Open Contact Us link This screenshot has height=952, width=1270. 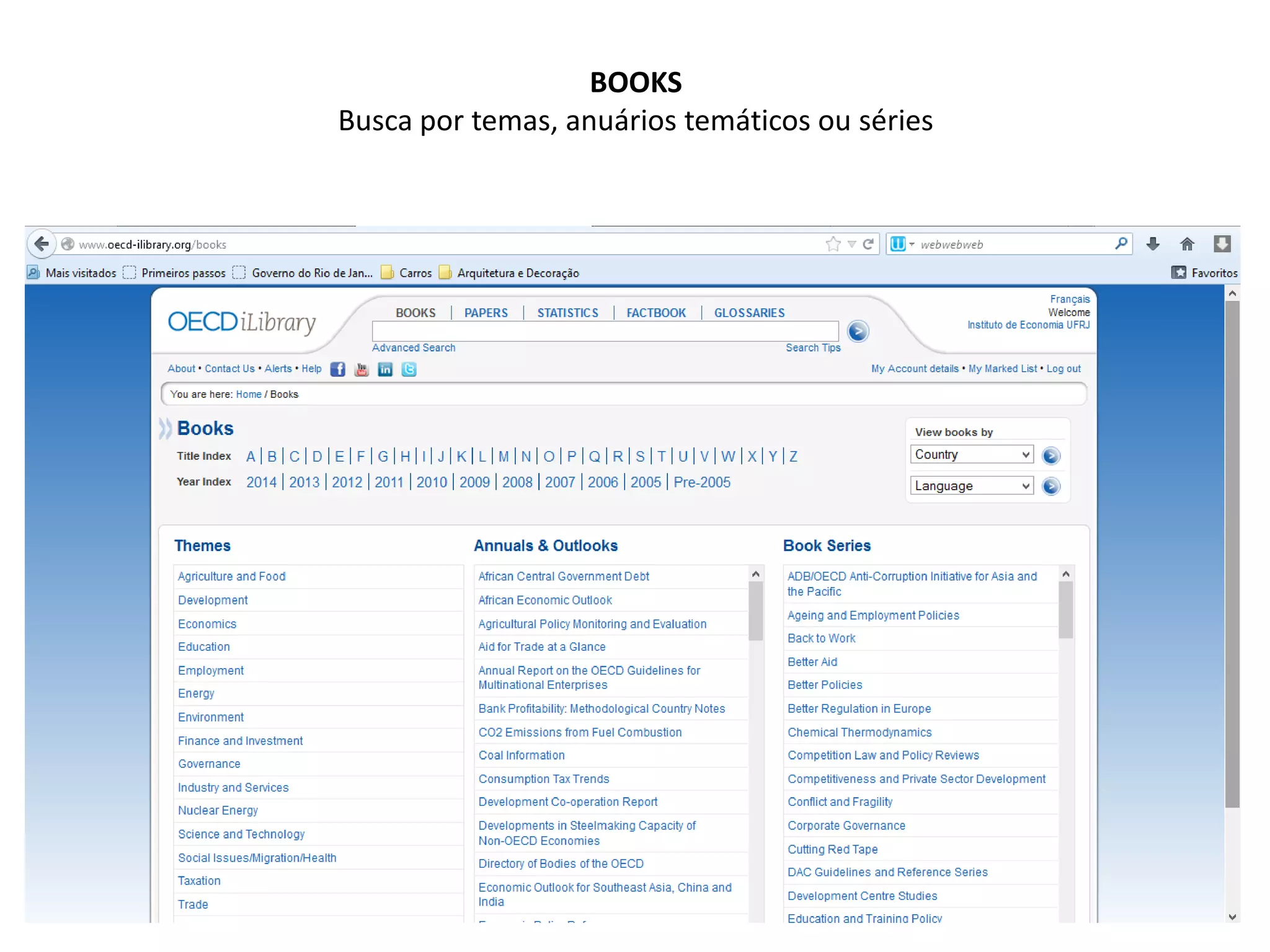pos(229,369)
